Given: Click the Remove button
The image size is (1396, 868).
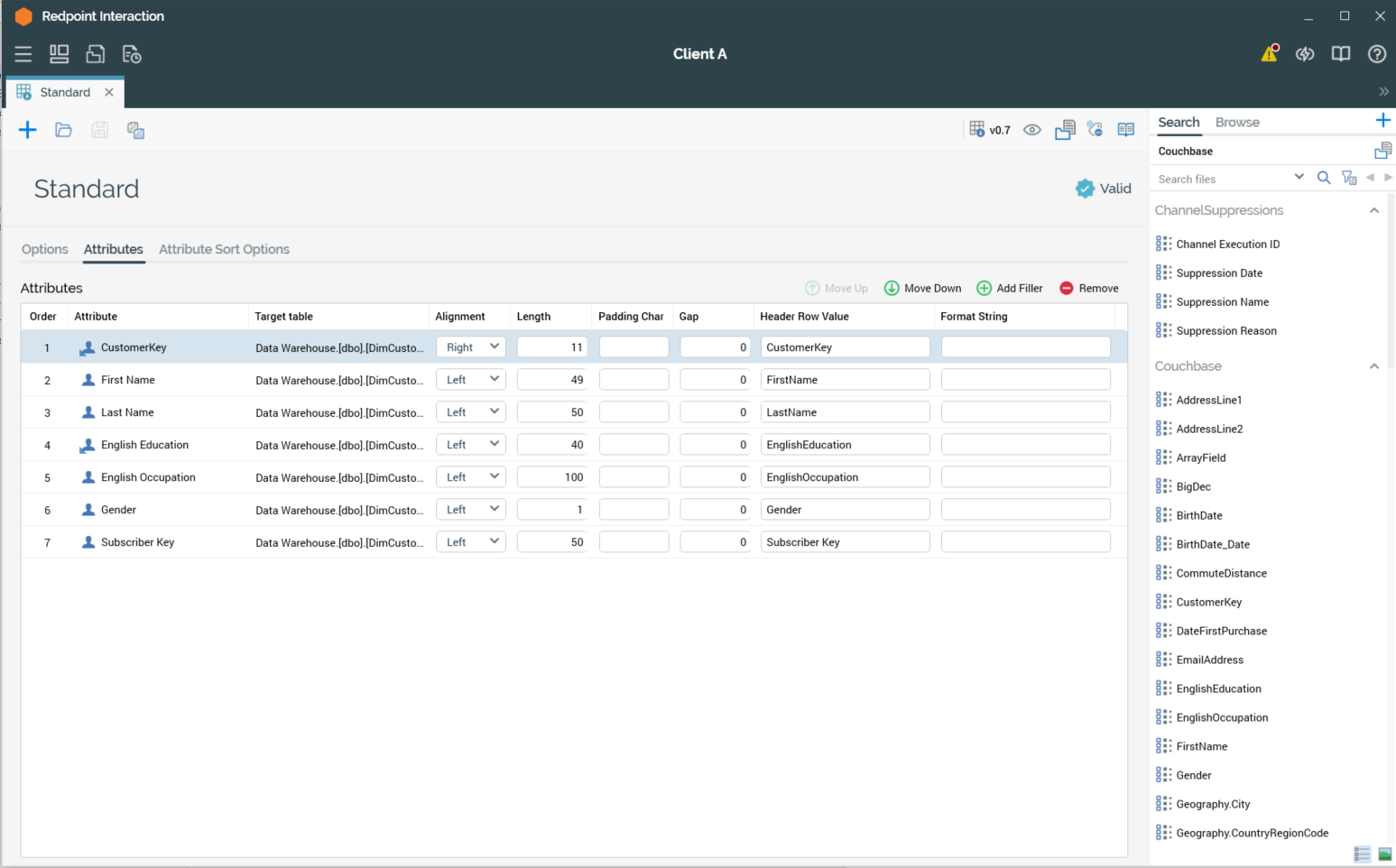Looking at the screenshot, I should pos(1088,288).
